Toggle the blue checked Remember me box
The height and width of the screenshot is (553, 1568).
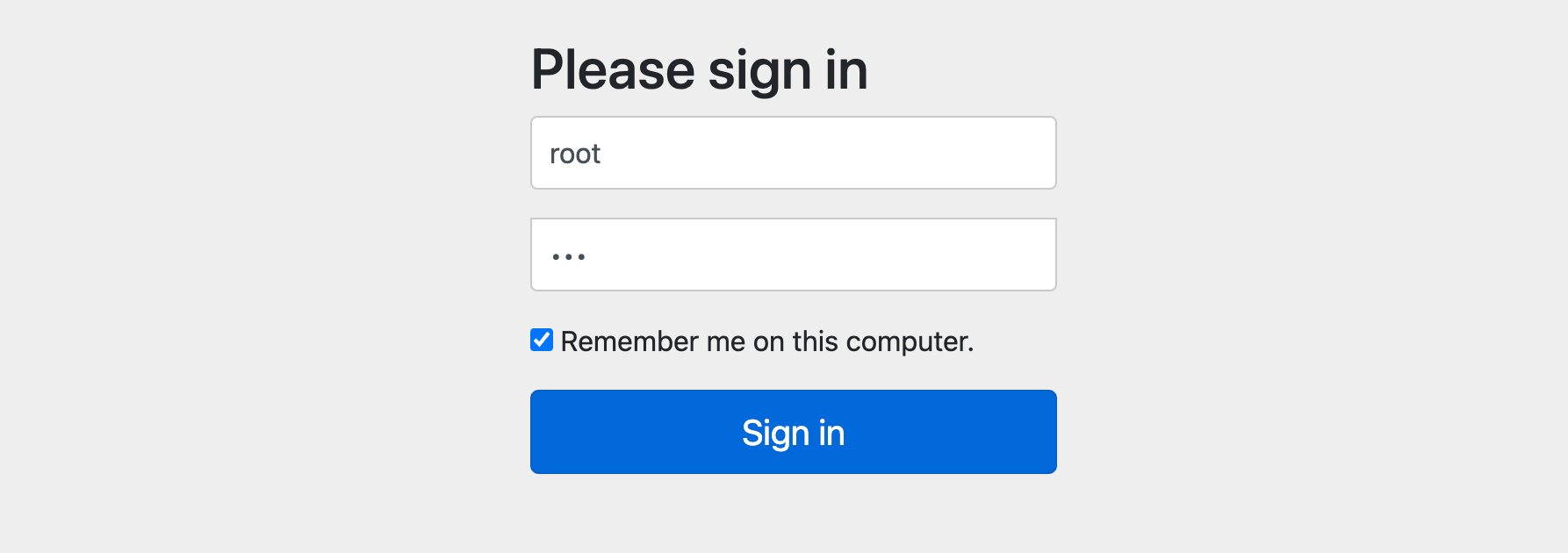(x=542, y=341)
